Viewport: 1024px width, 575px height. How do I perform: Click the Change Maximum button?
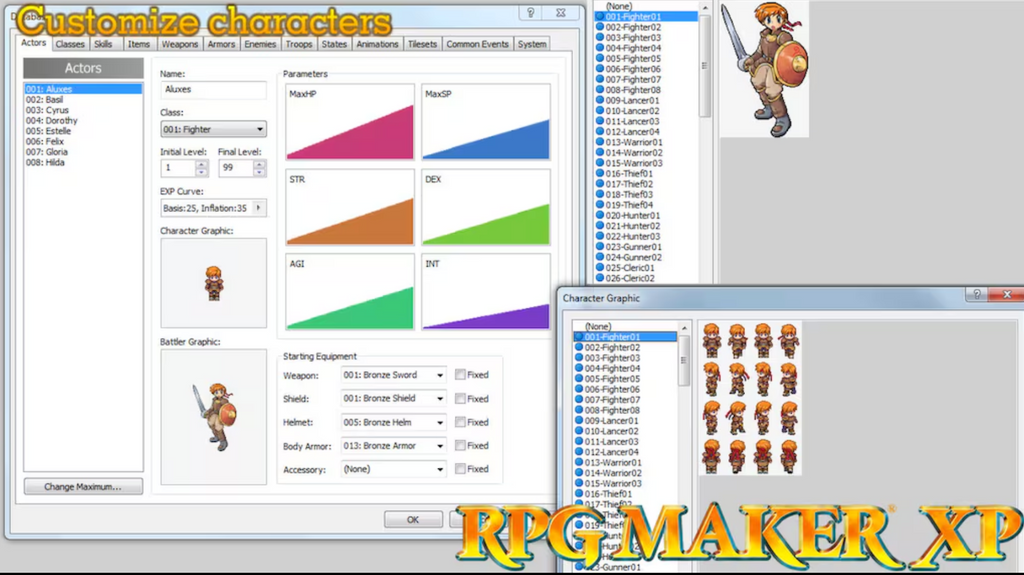tap(83, 487)
